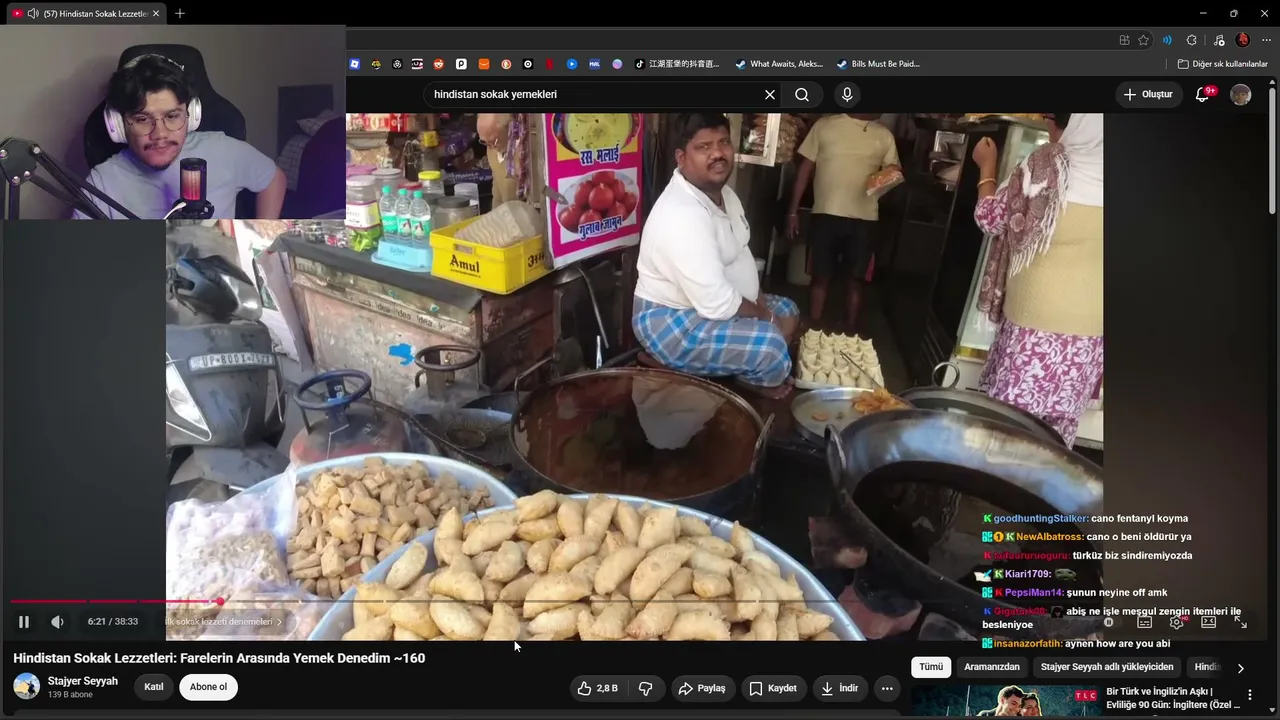Open options for the recommended TLC video
Image resolution: width=1280 pixels, height=720 pixels.
tap(1249, 695)
